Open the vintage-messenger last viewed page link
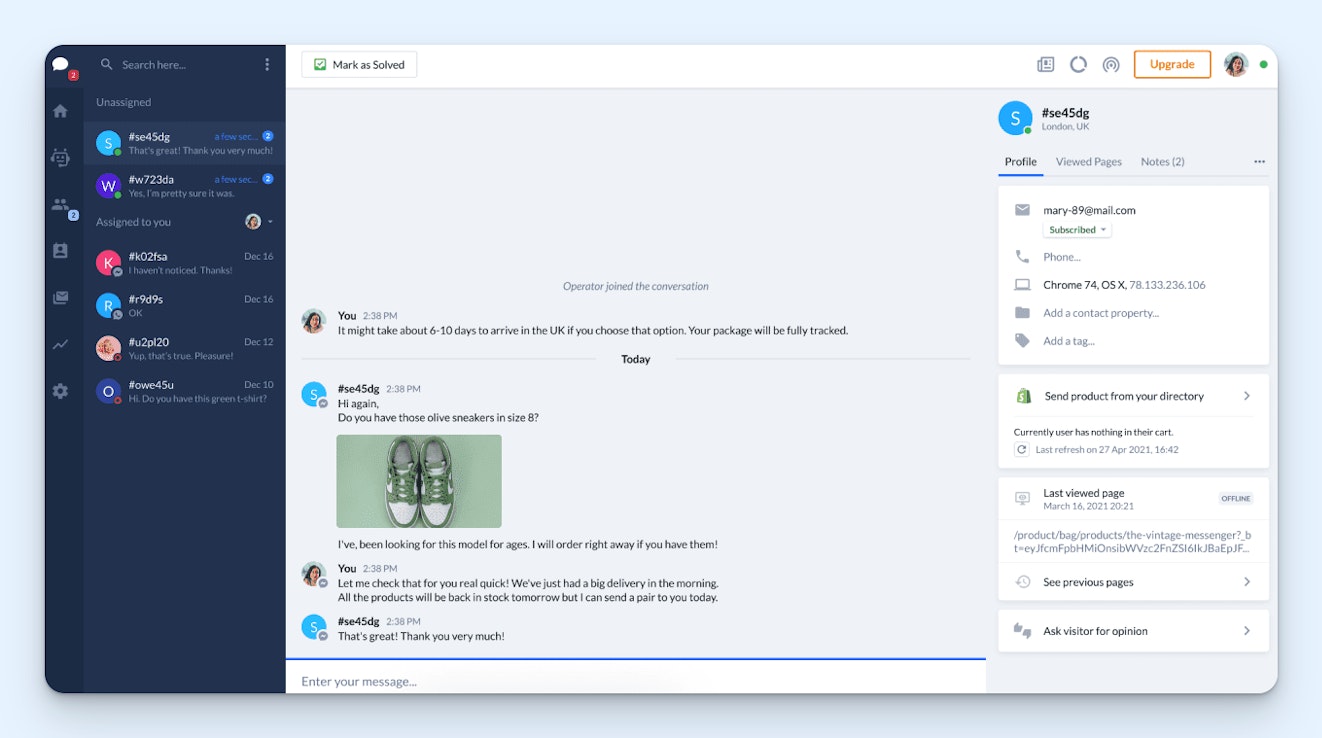The height and width of the screenshot is (738, 1322). click(1131, 541)
